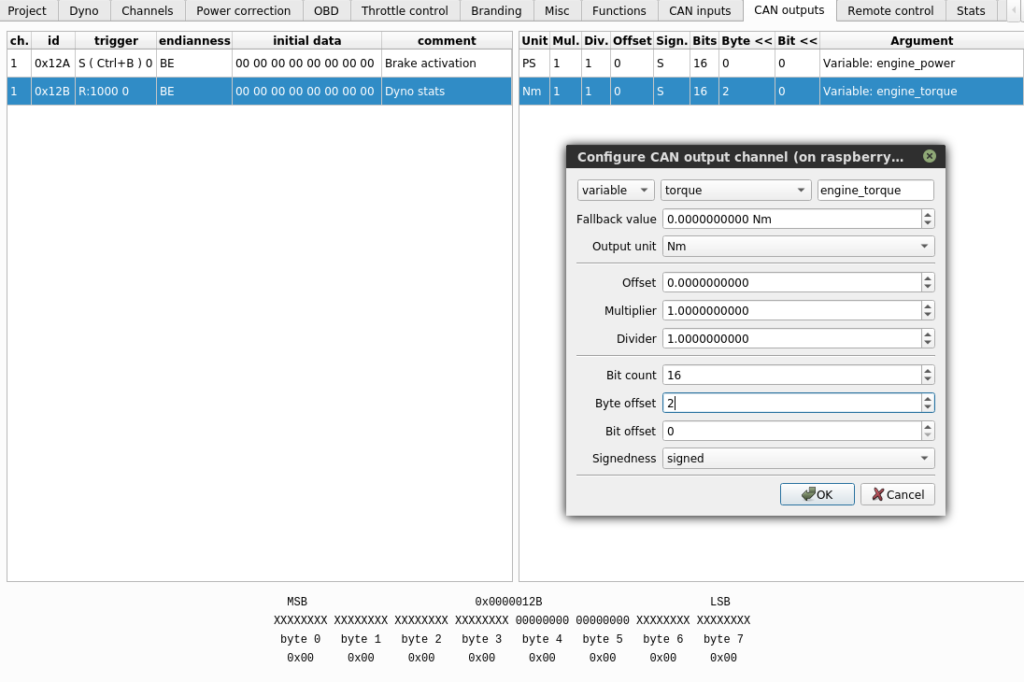Increase the Byte offset spinner
Screen dimensions: 1024x682
pos(927,398)
